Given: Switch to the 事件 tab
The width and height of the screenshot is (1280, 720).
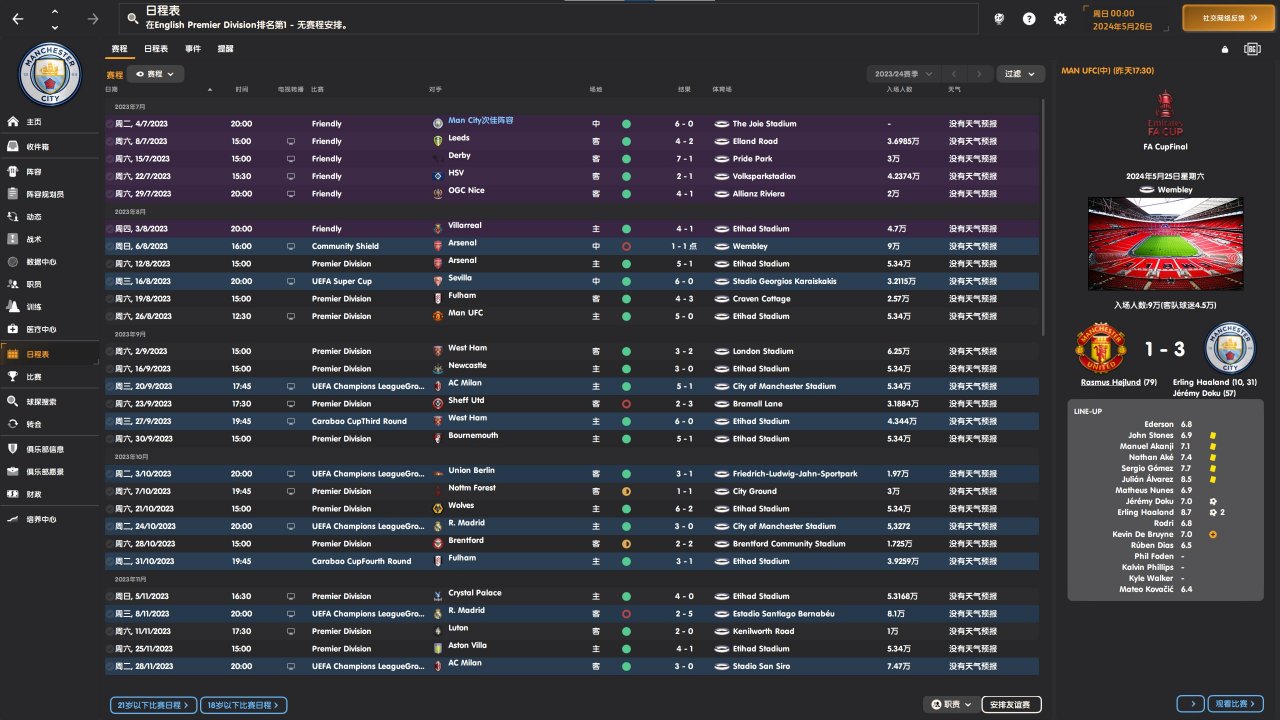Looking at the screenshot, I should pyautogui.click(x=192, y=48).
